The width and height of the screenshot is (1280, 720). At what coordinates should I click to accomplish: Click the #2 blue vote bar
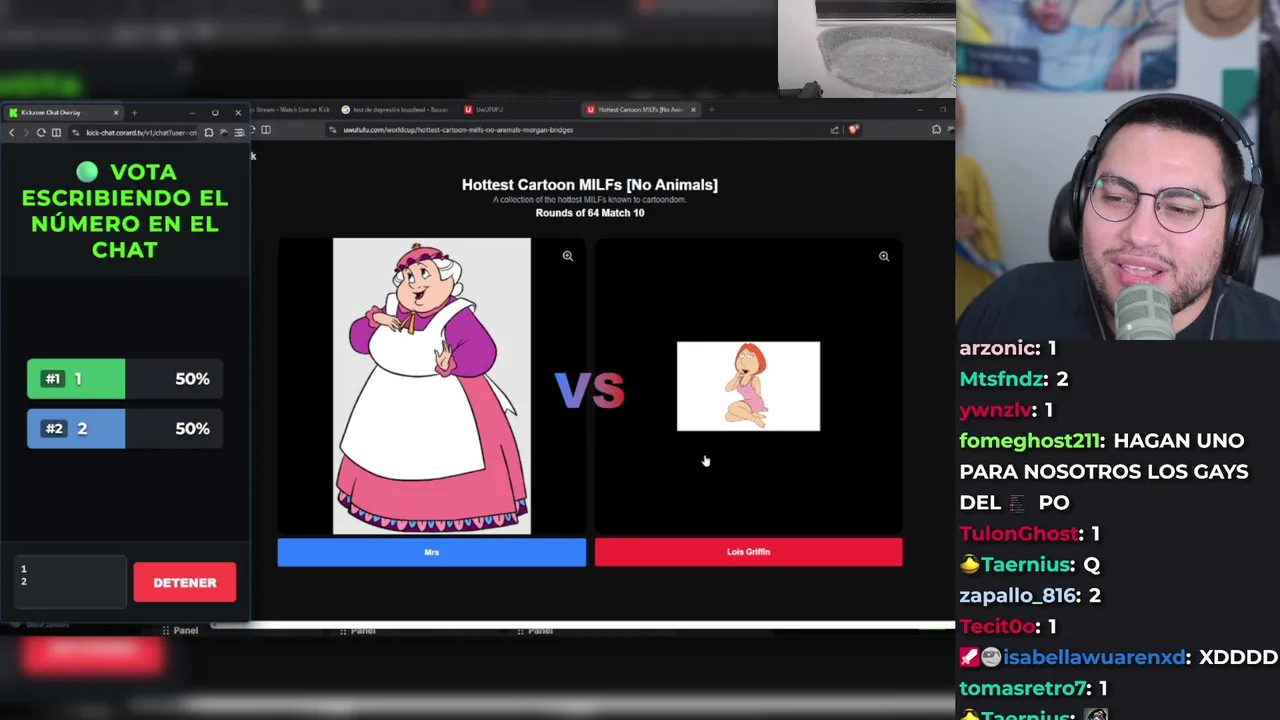tap(124, 429)
